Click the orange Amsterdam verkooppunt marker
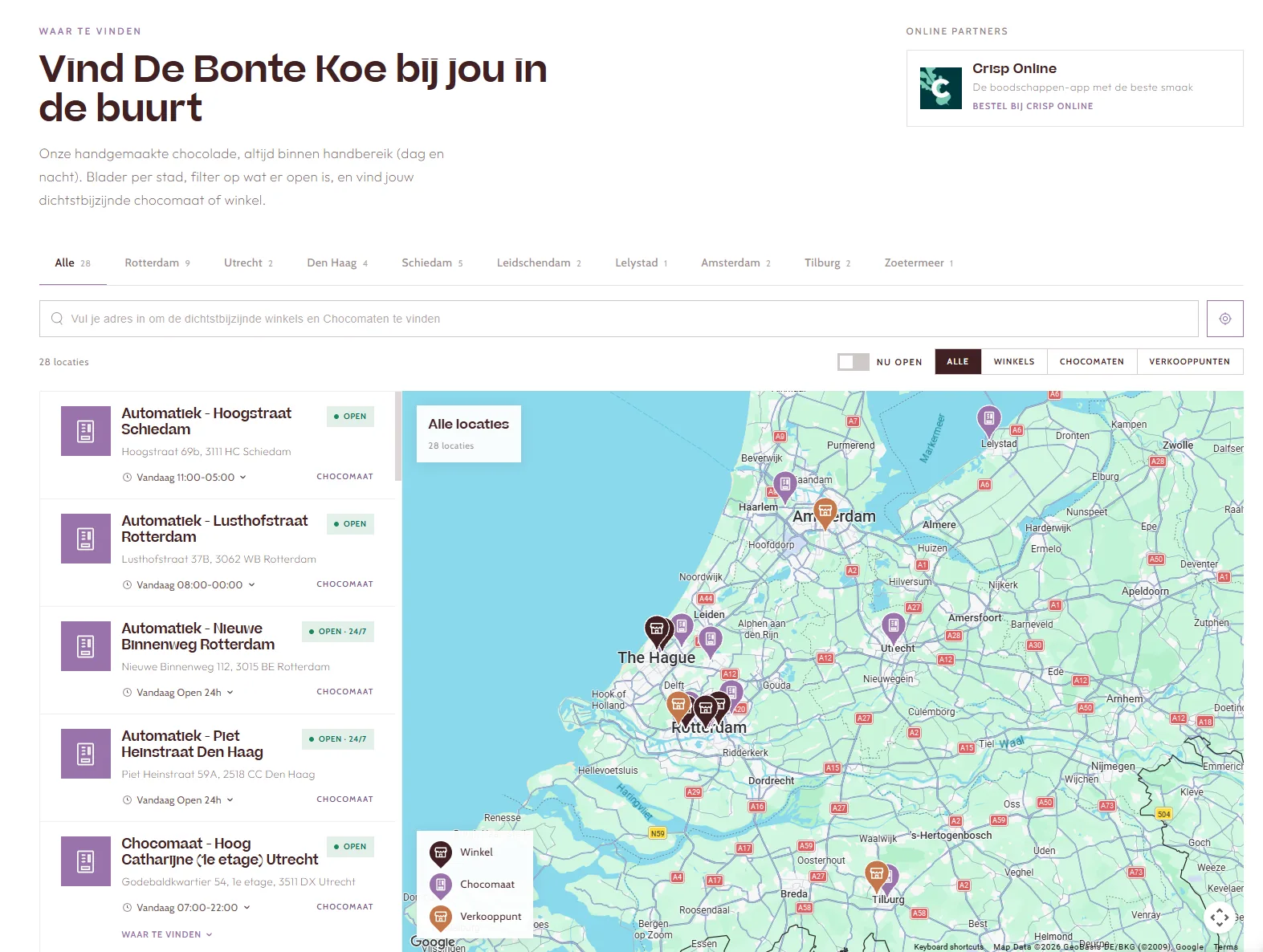Screen dimensions: 1263x952 click(825, 513)
